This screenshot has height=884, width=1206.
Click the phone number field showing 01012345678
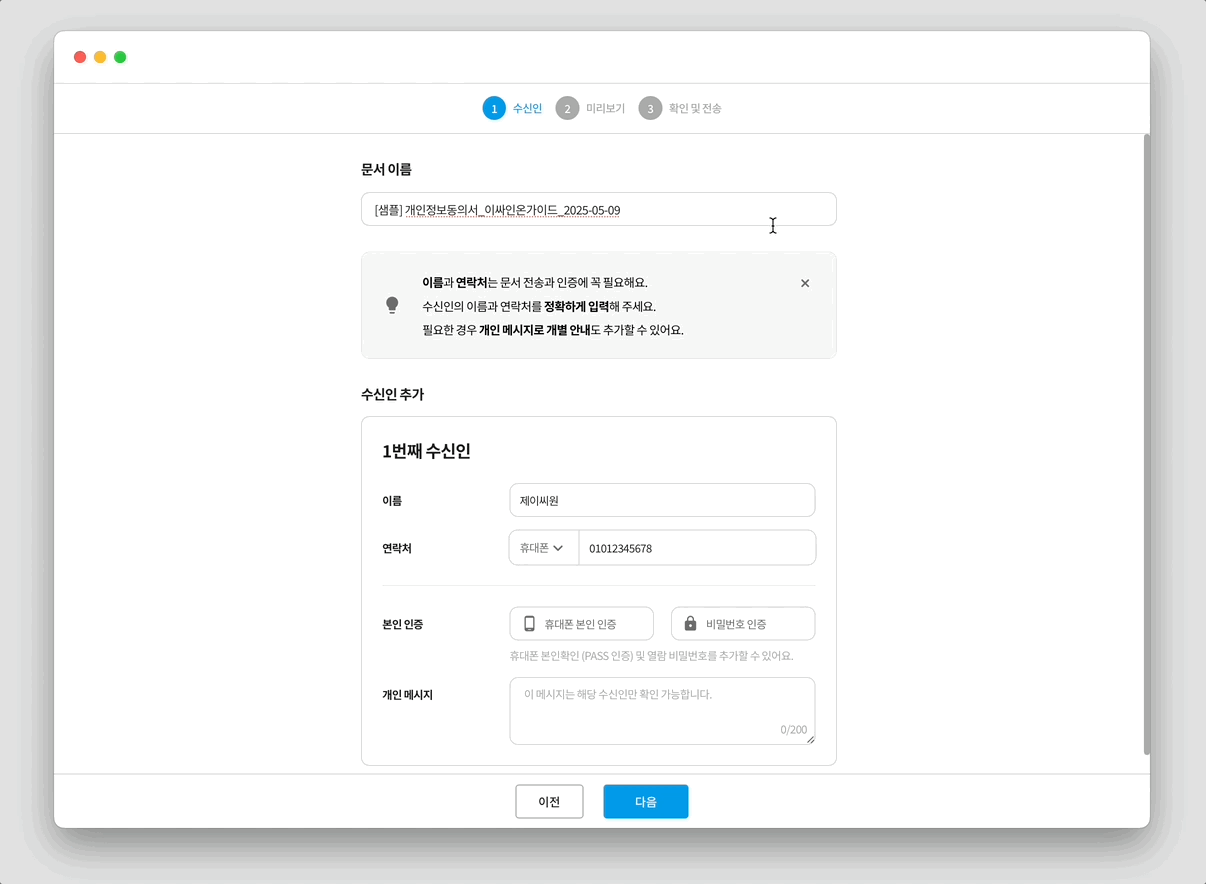click(x=697, y=547)
